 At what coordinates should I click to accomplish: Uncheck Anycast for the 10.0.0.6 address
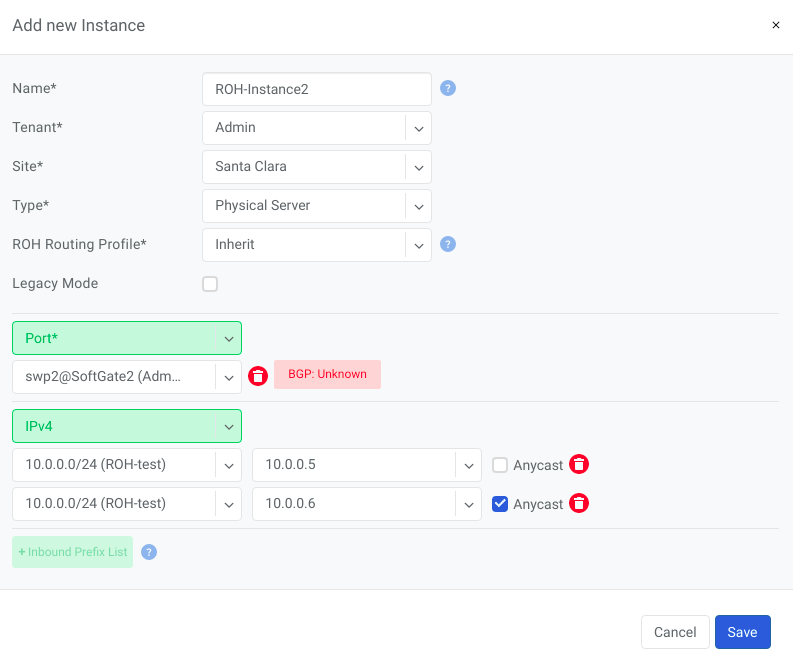(x=501, y=504)
